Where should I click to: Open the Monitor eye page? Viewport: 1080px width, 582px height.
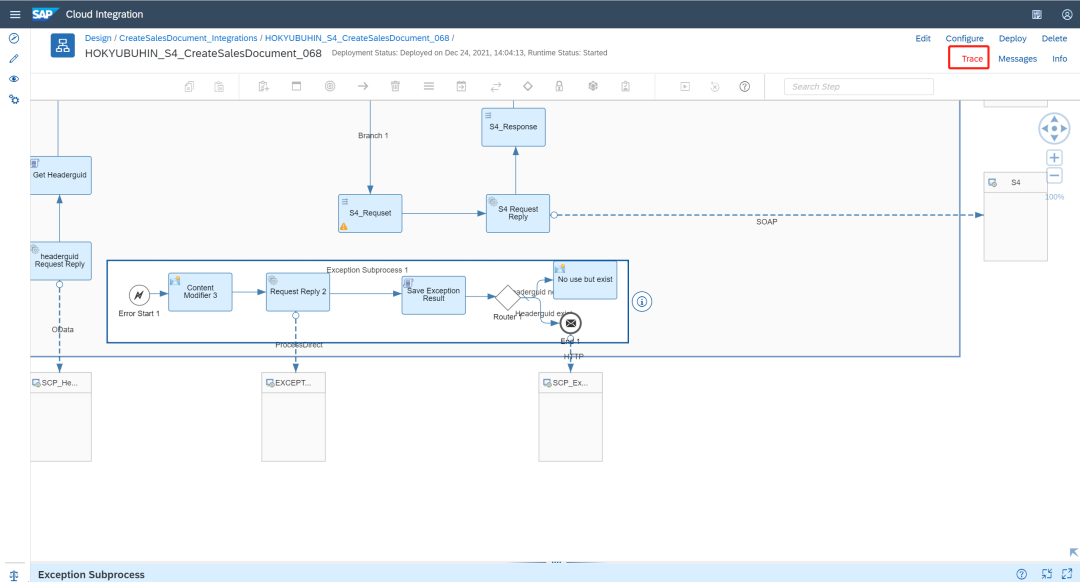(x=14, y=79)
